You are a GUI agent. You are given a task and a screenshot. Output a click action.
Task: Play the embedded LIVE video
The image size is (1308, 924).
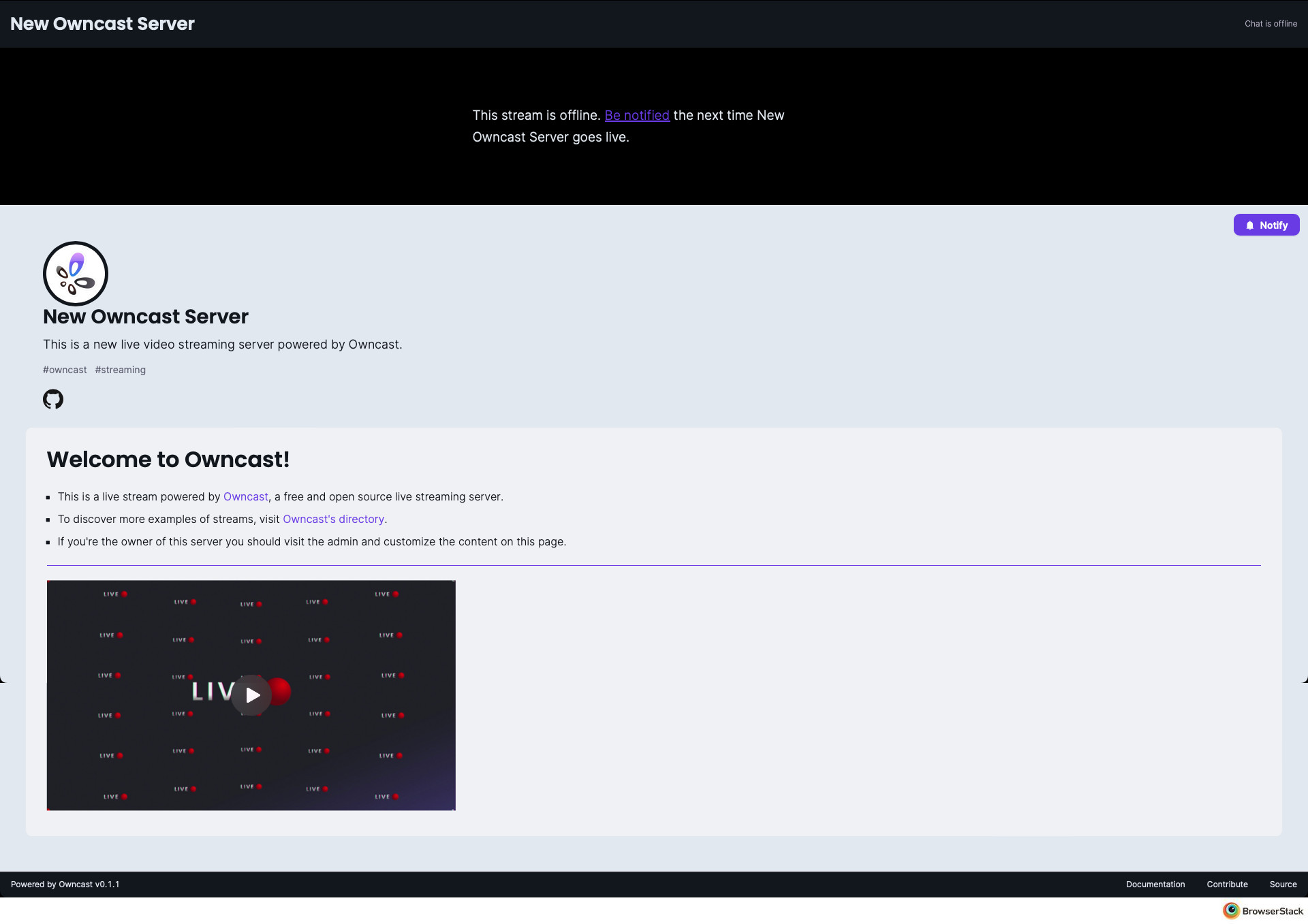click(x=251, y=695)
